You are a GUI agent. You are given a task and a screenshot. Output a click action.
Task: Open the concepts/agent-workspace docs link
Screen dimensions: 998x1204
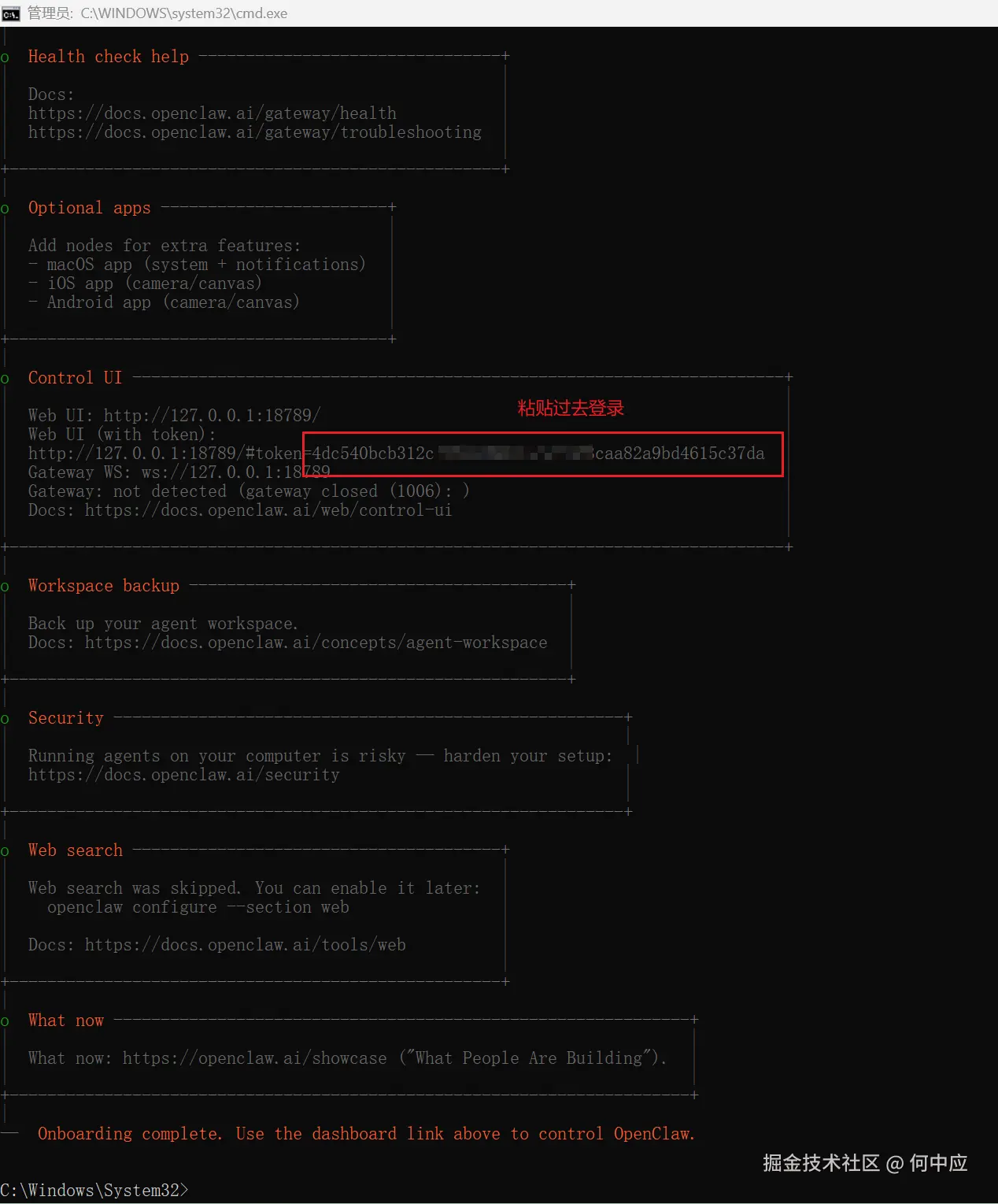(x=316, y=643)
